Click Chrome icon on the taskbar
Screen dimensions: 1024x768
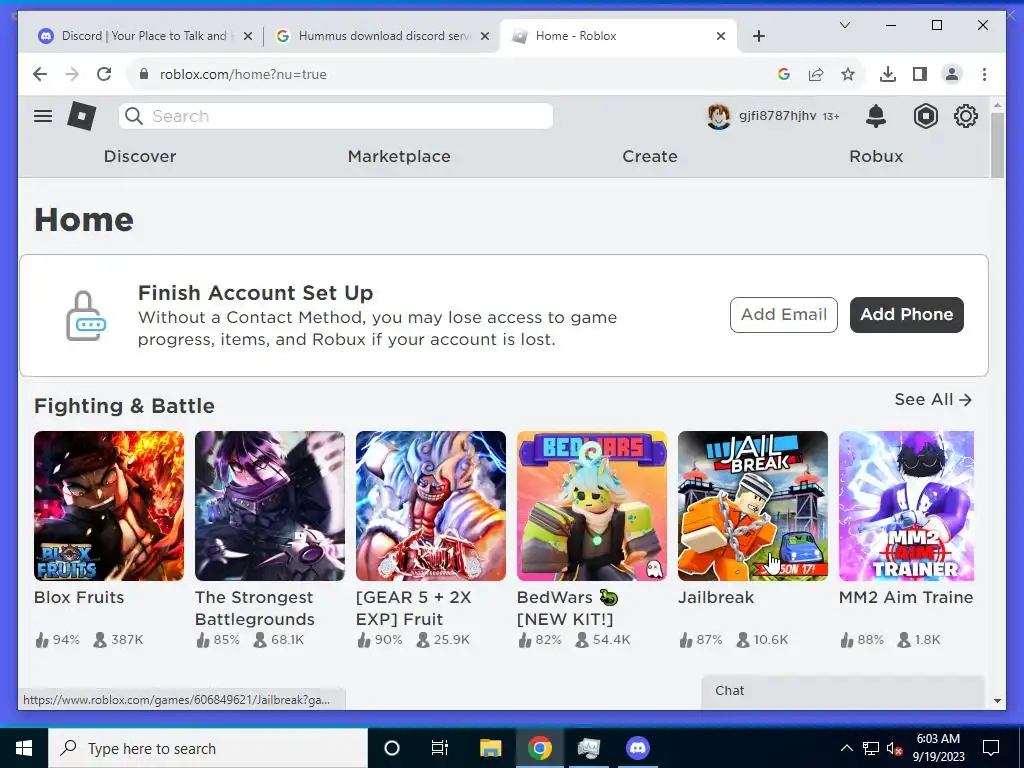click(539, 748)
